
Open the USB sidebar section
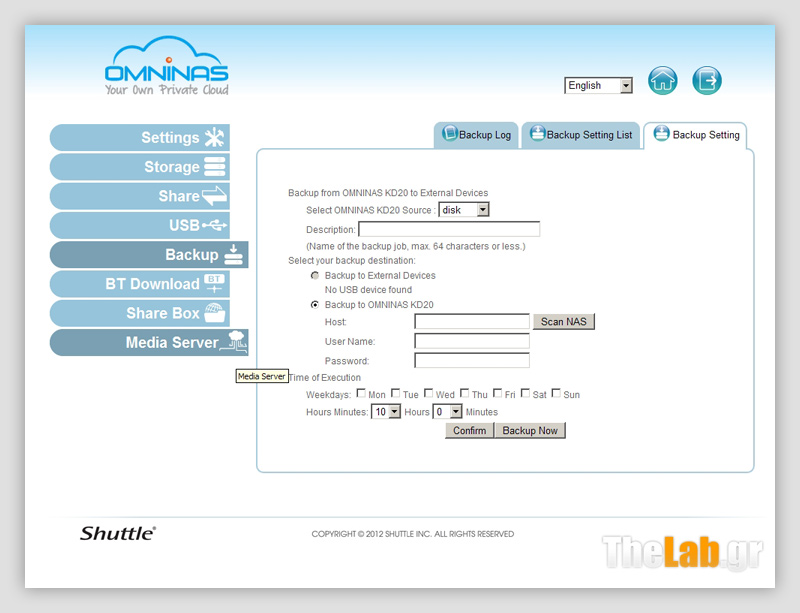140,225
